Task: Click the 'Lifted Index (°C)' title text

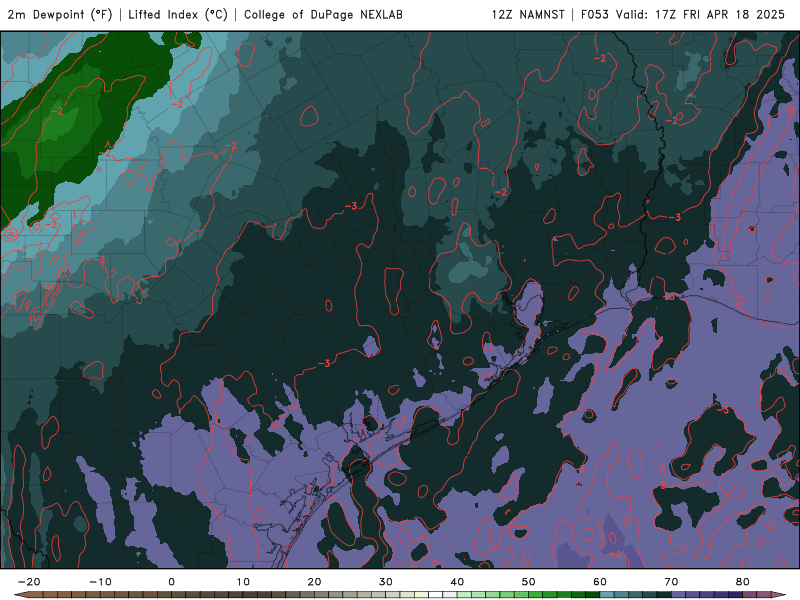Action: click(x=178, y=14)
